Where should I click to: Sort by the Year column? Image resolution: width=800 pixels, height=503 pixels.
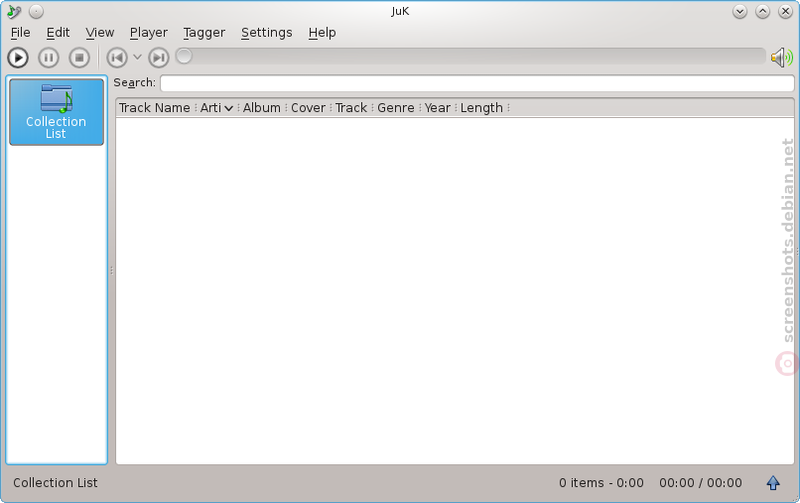437,108
